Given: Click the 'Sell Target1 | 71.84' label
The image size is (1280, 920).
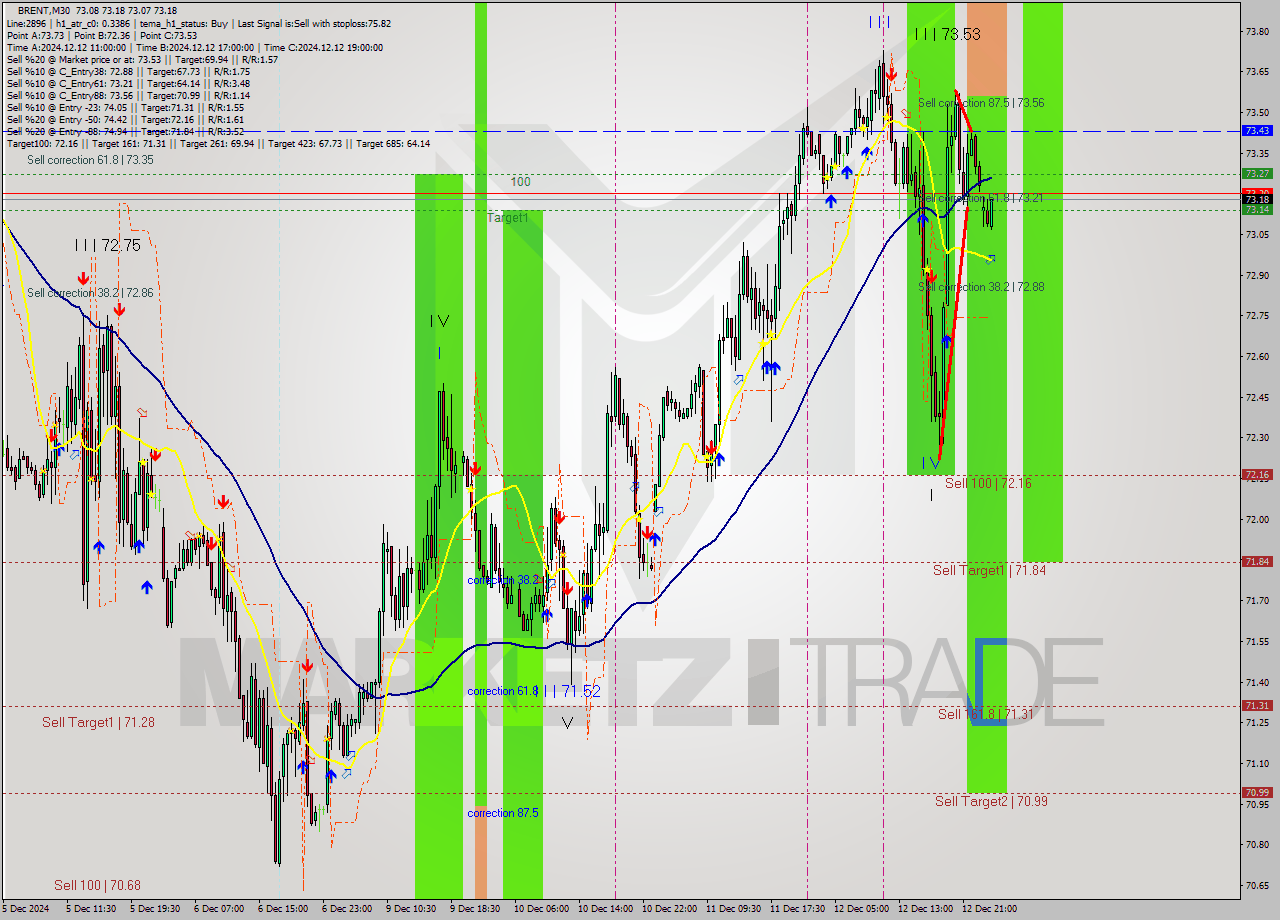Looking at the screenshot, I should [x=990, y=570].
